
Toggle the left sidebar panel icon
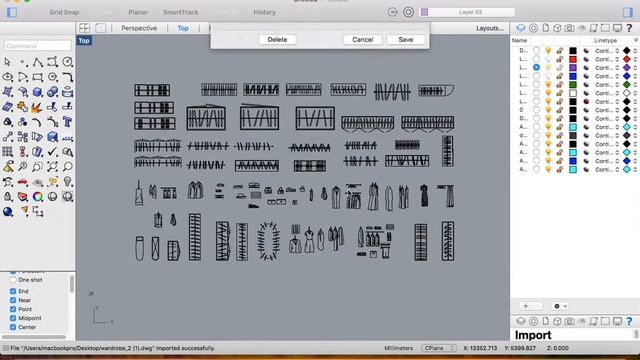12,12
